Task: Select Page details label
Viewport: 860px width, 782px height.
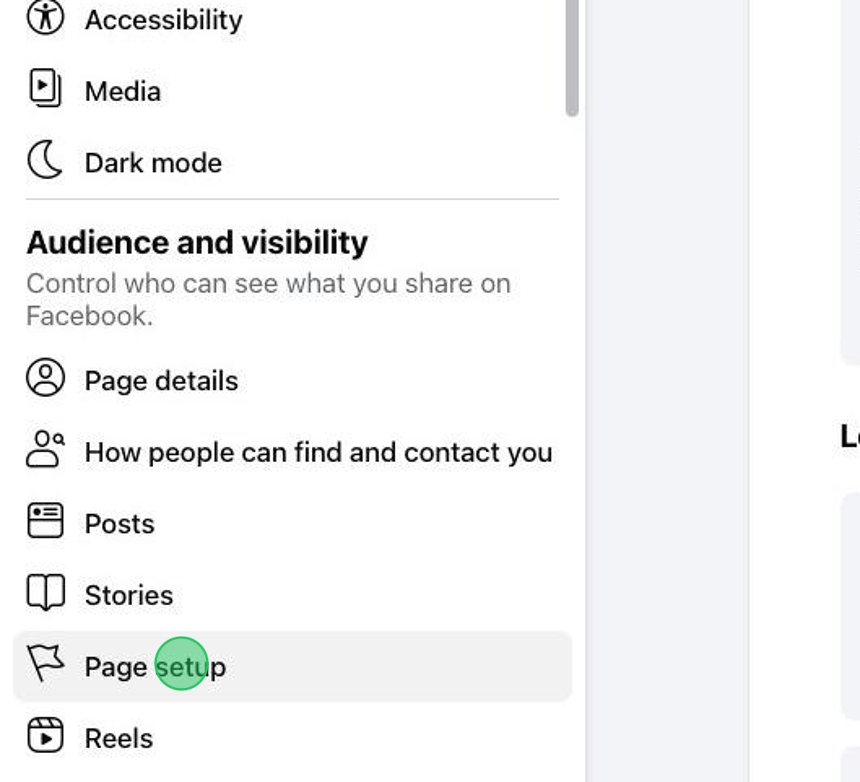Action: pyautogui.click(x=161, y=381)
